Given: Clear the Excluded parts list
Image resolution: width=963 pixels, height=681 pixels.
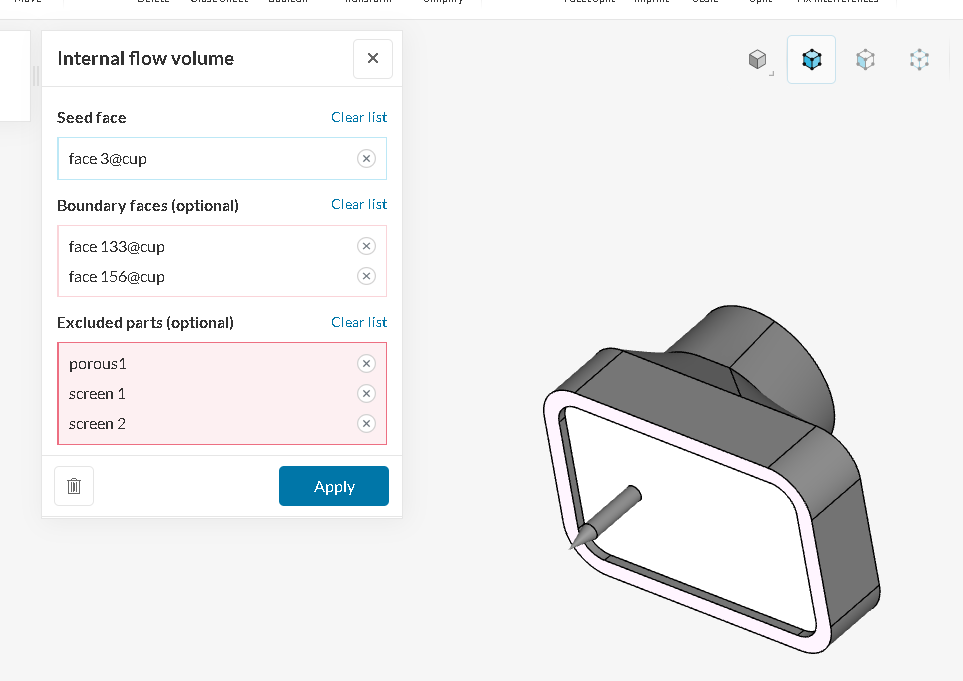Looking at the screenshot, I should click(x=359, y=322).
